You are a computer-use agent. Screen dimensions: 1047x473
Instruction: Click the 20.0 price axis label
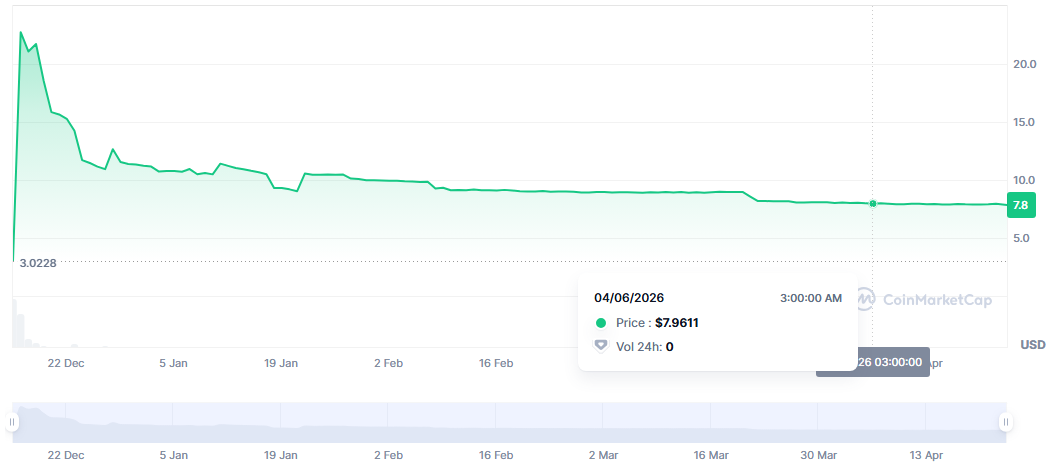1023,64
